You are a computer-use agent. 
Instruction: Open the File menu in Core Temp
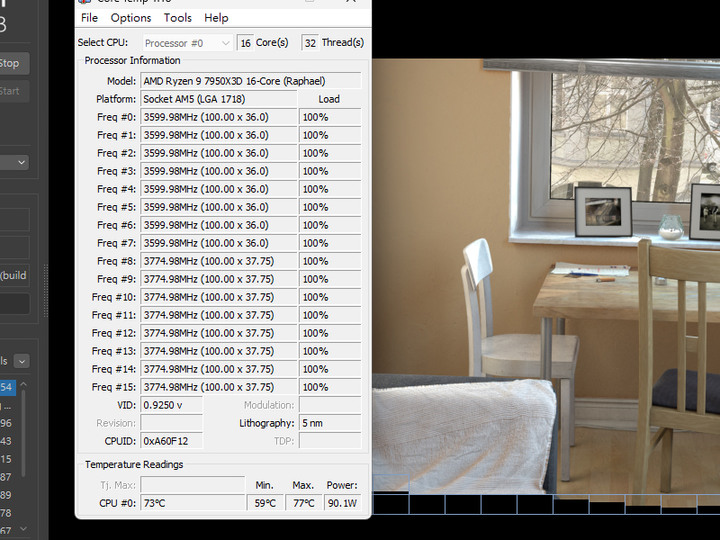pos(89,18)
